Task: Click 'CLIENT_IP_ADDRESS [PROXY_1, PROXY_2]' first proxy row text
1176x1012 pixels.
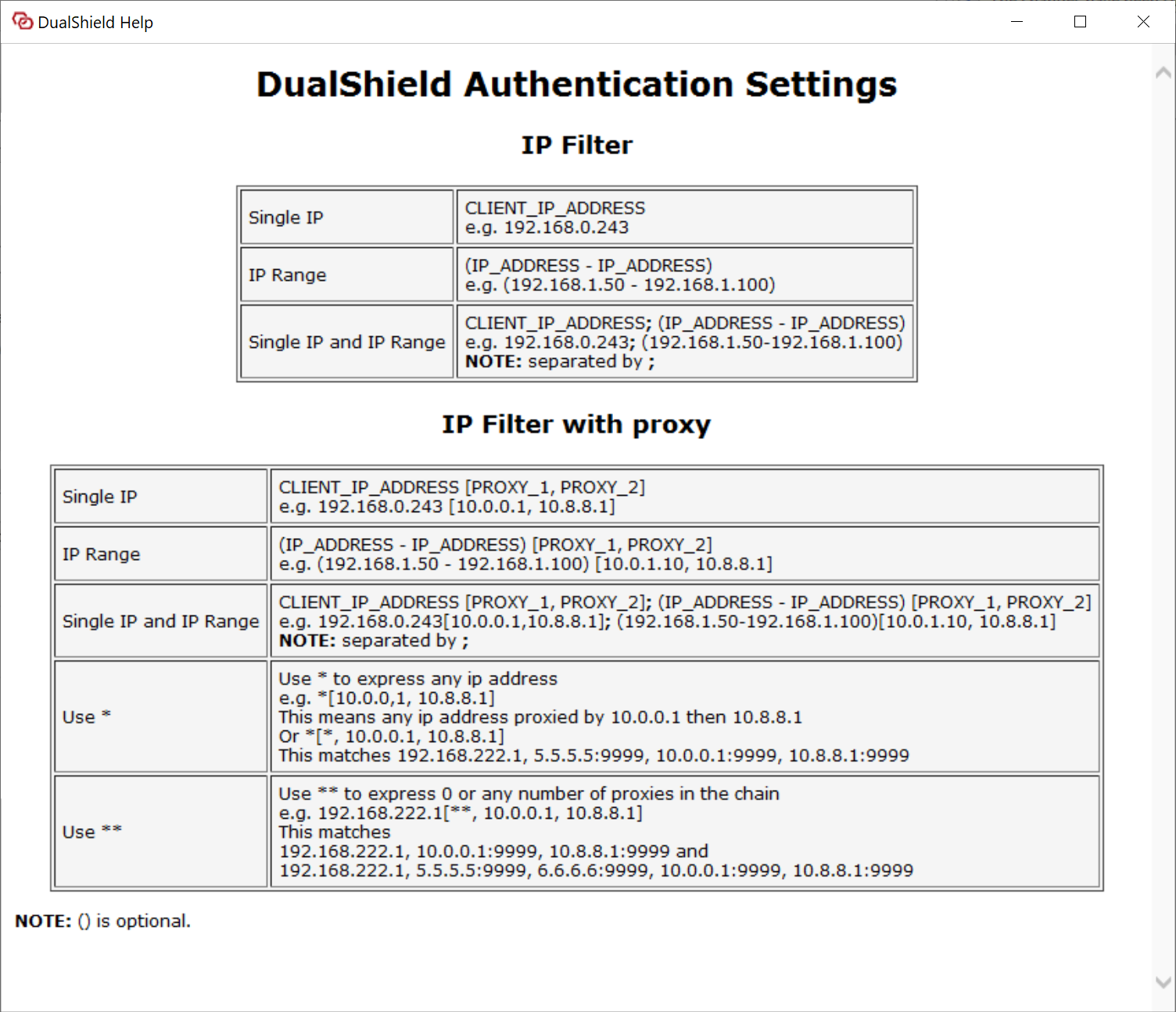Action: click(462, 487)
